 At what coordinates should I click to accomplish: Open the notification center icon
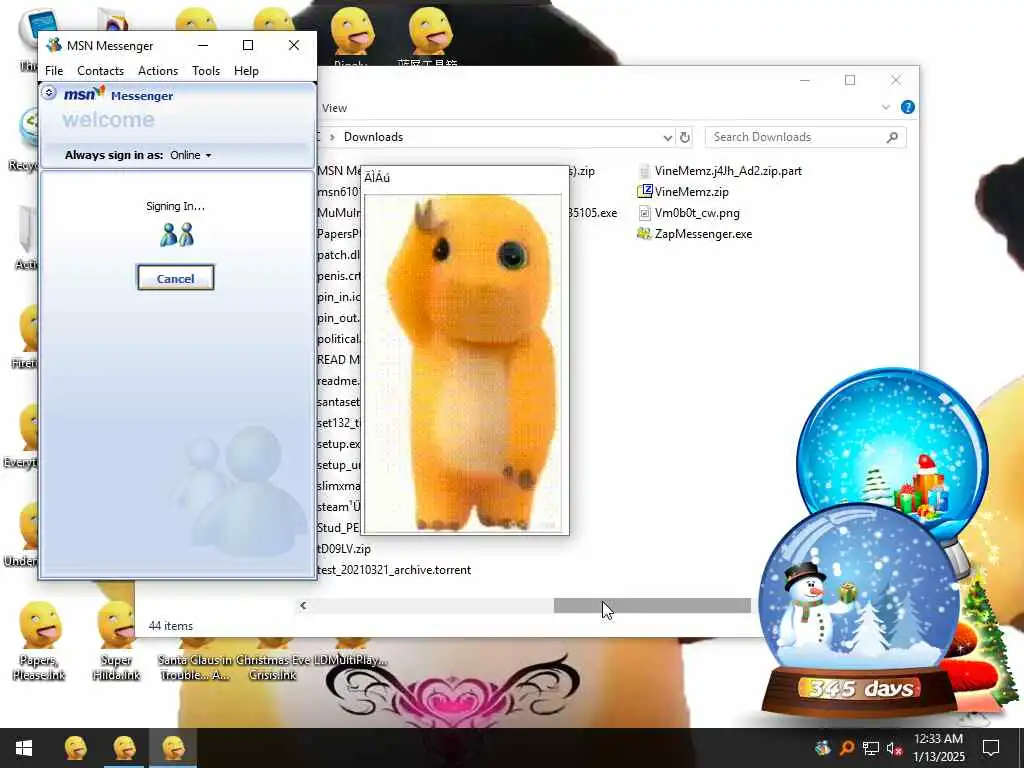991,748
